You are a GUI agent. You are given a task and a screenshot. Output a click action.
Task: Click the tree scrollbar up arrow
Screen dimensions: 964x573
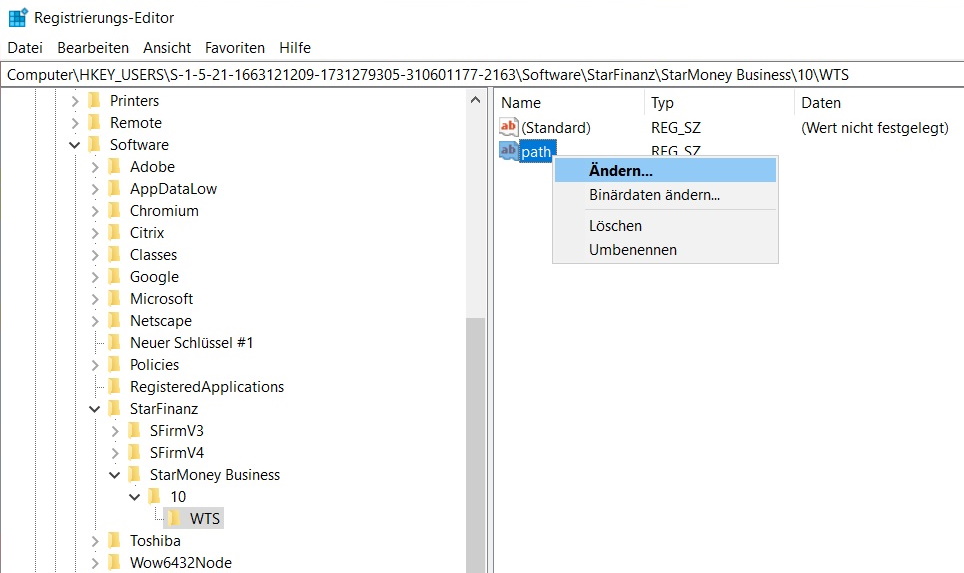pos(475,100)
